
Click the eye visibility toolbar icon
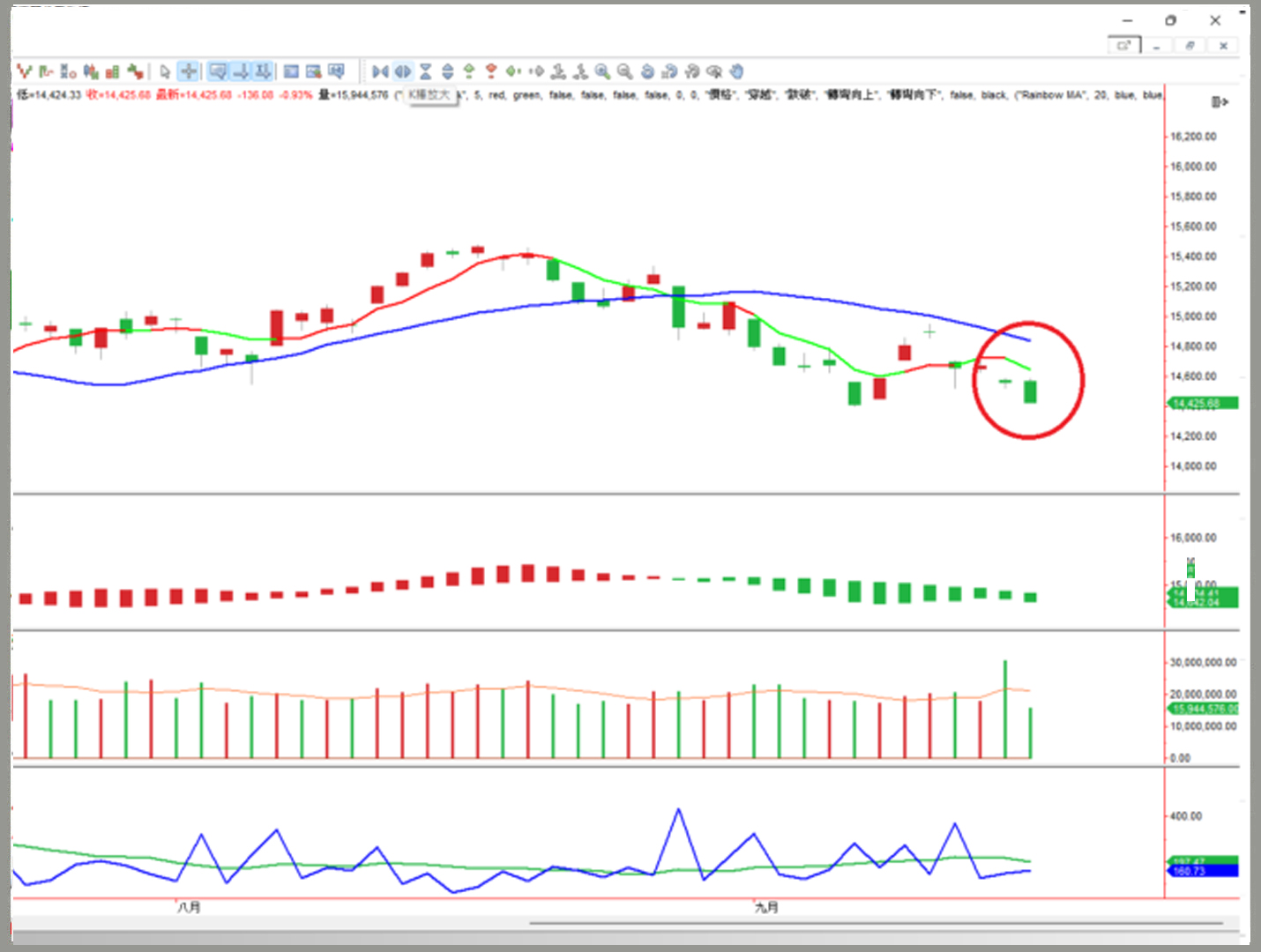(x=714, y=71)
